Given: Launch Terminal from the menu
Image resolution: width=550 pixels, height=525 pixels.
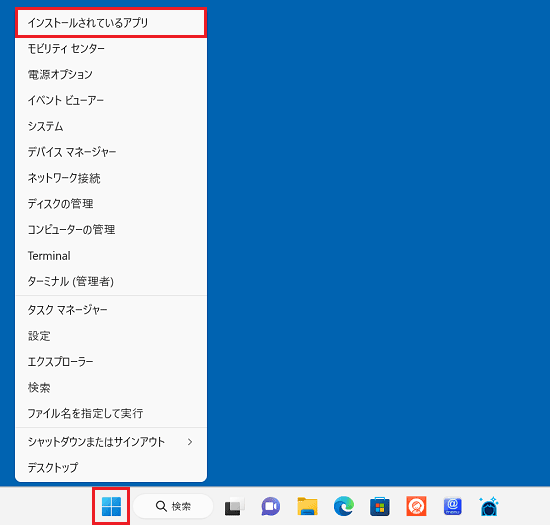Looking at the screenshot, I should [111, 256].
